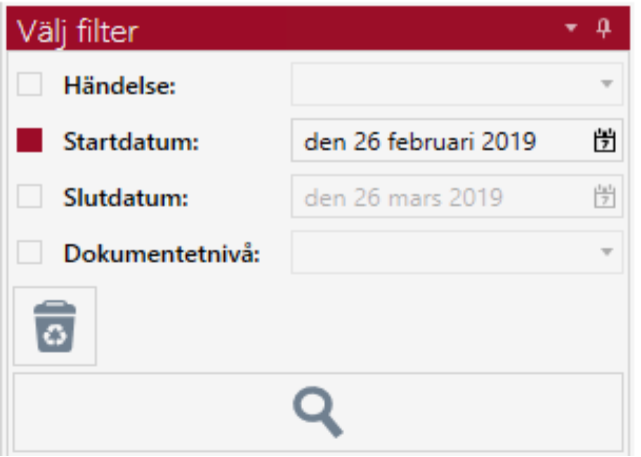
Task: Click the Slutdatum label text
Action: pyautogui.click(x=127, y=198)
